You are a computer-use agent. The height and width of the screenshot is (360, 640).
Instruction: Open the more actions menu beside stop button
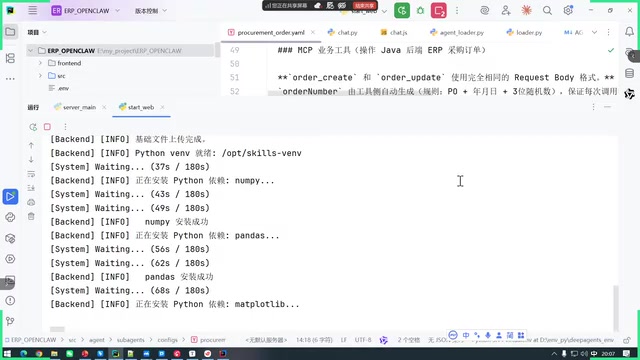point(457,11)
